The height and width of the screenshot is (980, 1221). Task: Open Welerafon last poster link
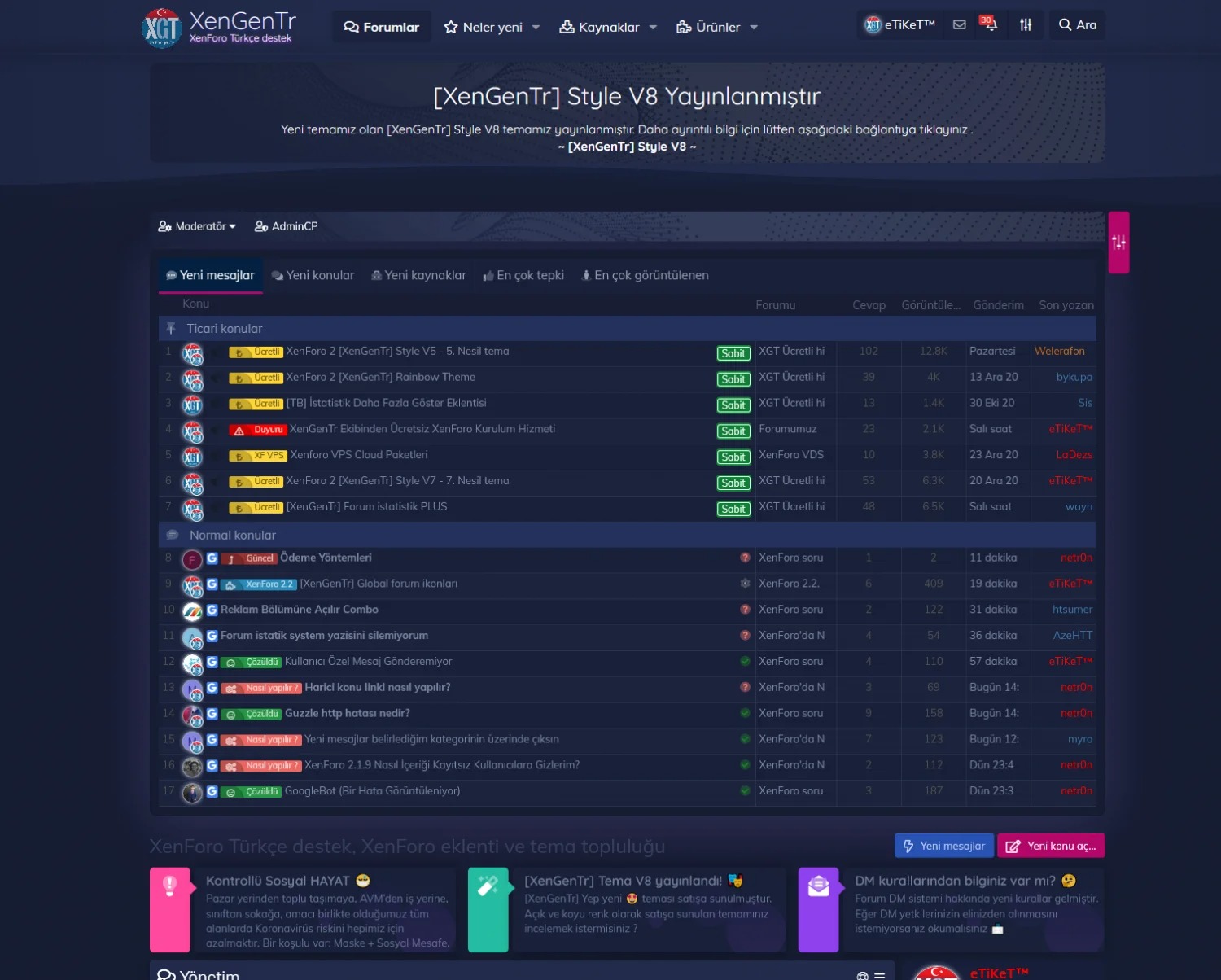1059,351
